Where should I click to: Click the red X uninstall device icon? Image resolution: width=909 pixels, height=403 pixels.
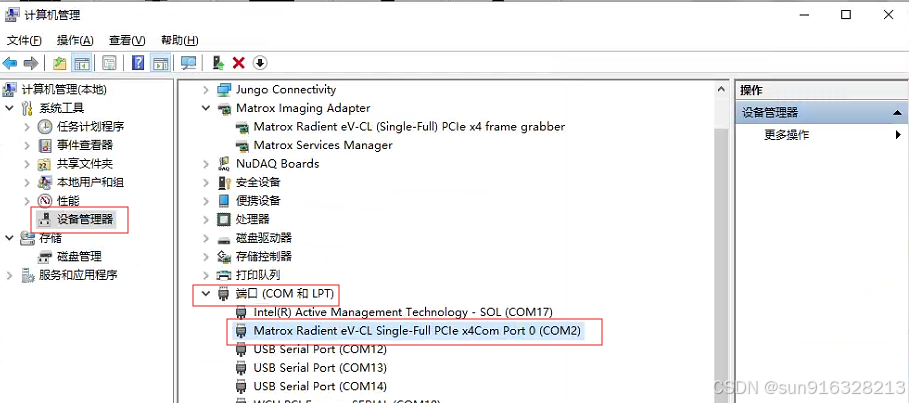(x=239, y=63)
